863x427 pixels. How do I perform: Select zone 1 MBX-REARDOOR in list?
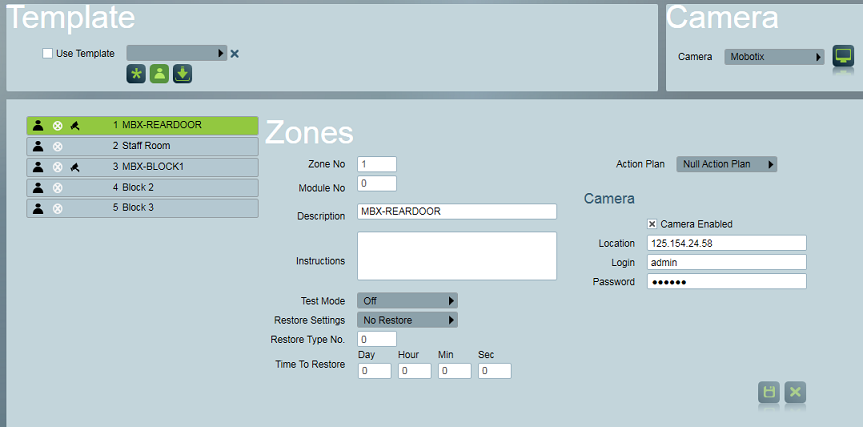(x=143, y=125)
